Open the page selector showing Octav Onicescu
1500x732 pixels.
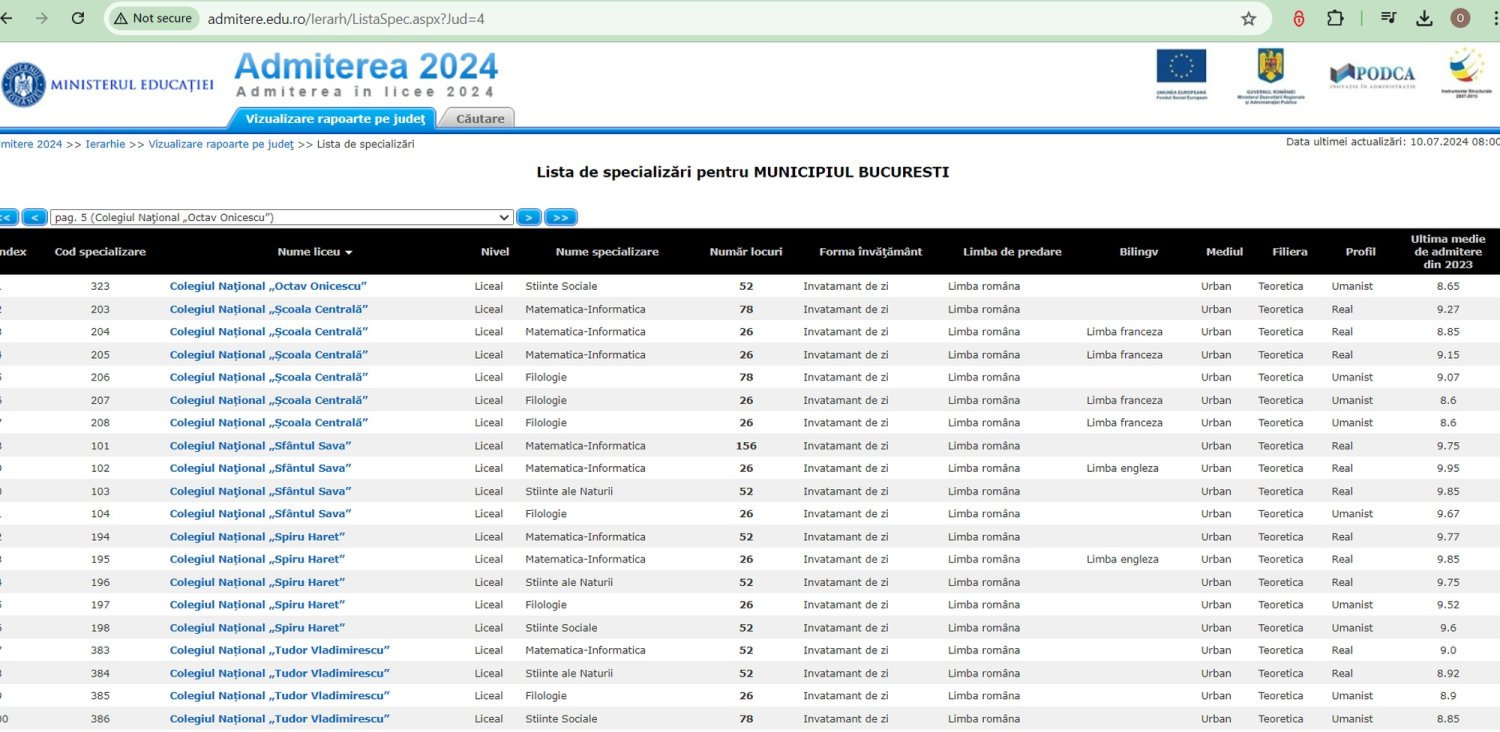point(282,216)
